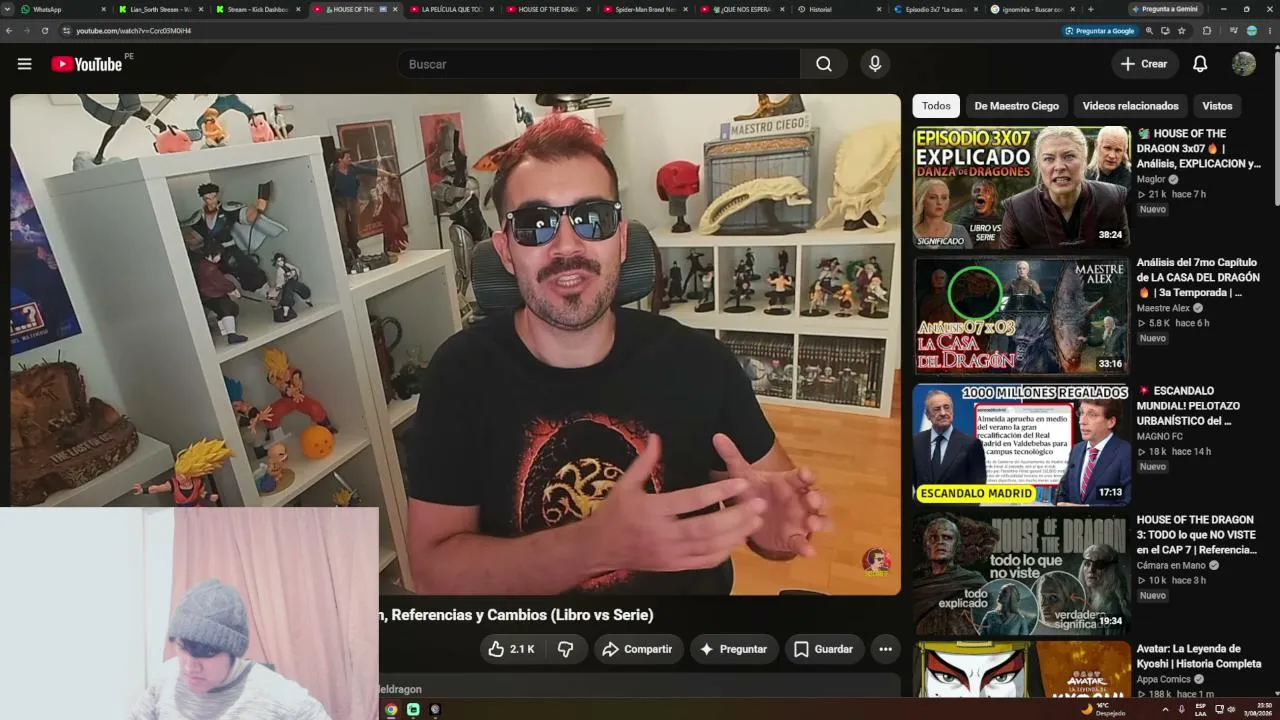Click the Crear button
1280x720 pixels.
pos(1144,64)
